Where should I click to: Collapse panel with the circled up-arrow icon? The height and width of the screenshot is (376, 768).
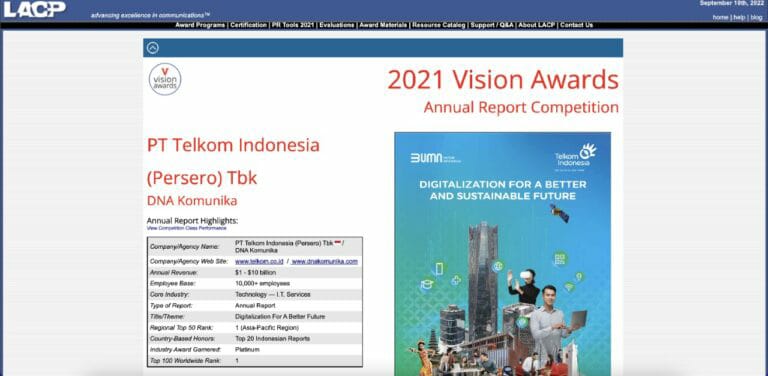pos(153,48)
